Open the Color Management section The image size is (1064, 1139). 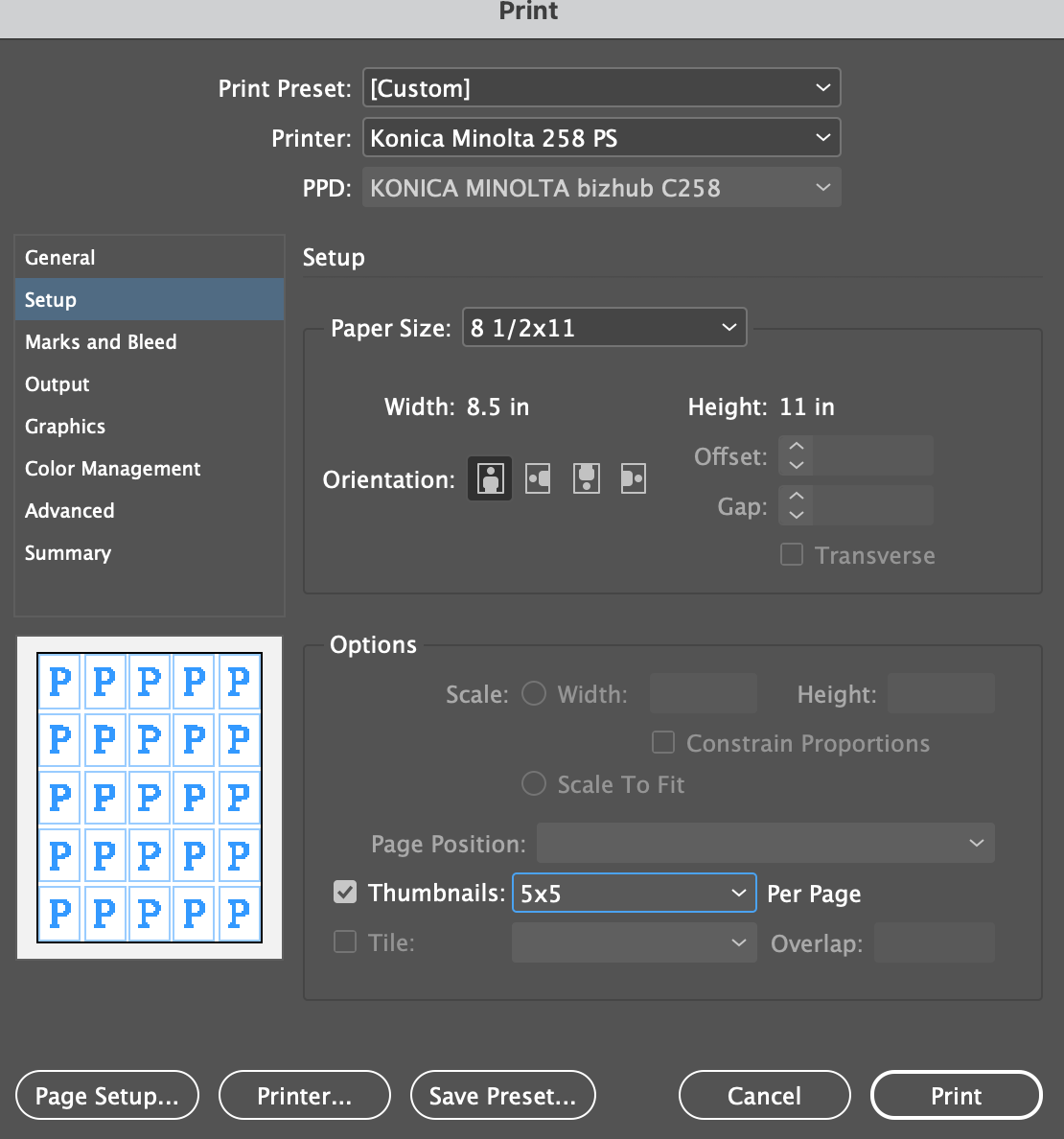click(x=112, y=469)
